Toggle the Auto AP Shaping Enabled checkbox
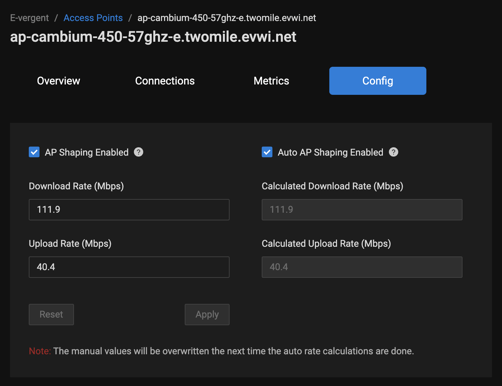This screenshot has height=386, width=502. pyautogui.click(x=267, y=152)
